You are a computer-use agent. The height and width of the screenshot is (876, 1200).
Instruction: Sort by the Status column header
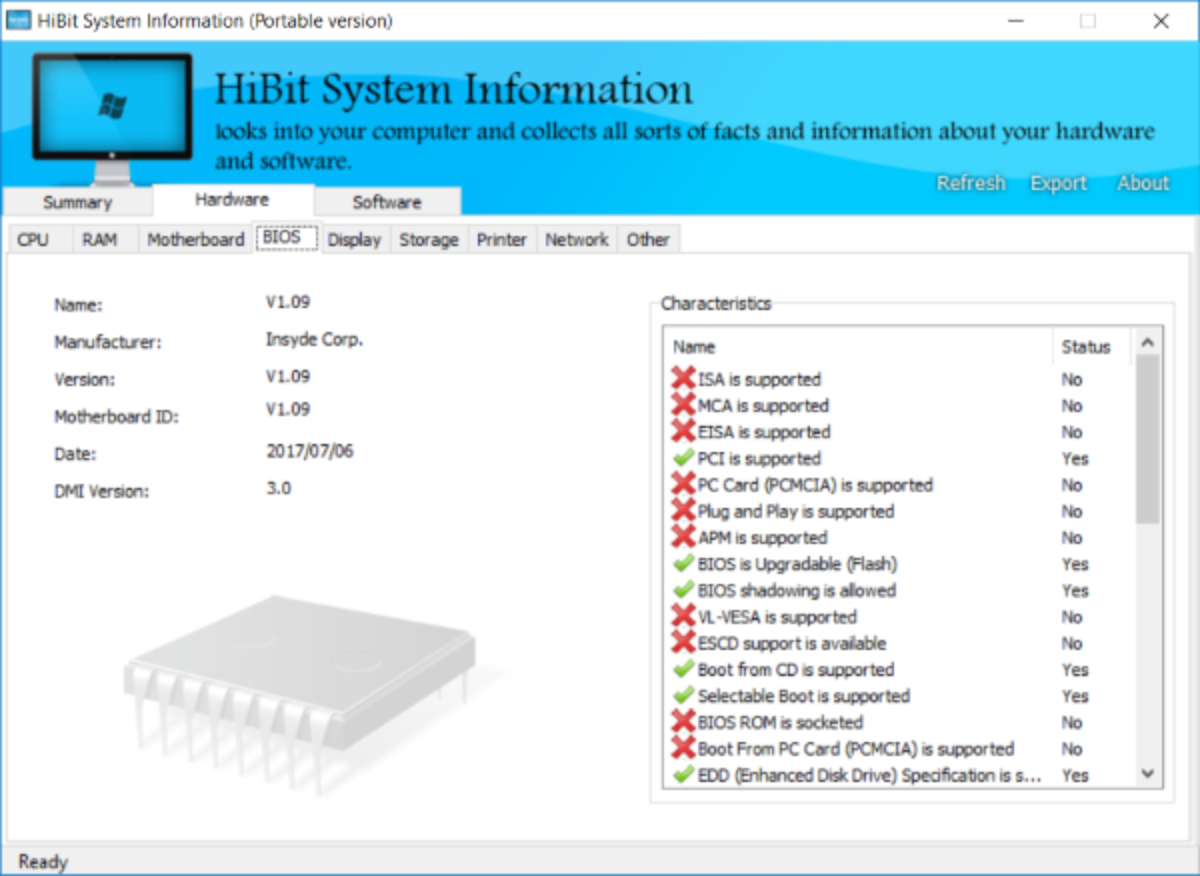pyautogui.click(x=1091, y=347)
